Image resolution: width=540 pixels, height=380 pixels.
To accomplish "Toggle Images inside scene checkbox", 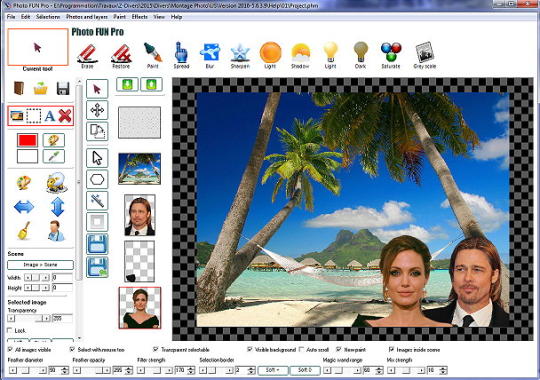I will pyautogui.click(x=391, y=349).
